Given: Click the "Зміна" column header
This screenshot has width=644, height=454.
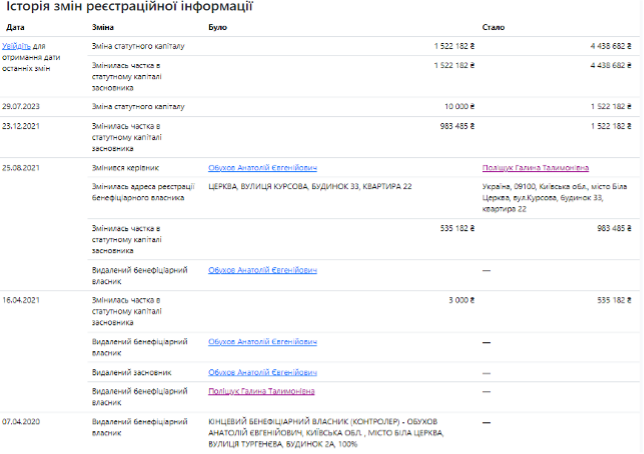Looking at the screenshot, I should coord(102,27).
